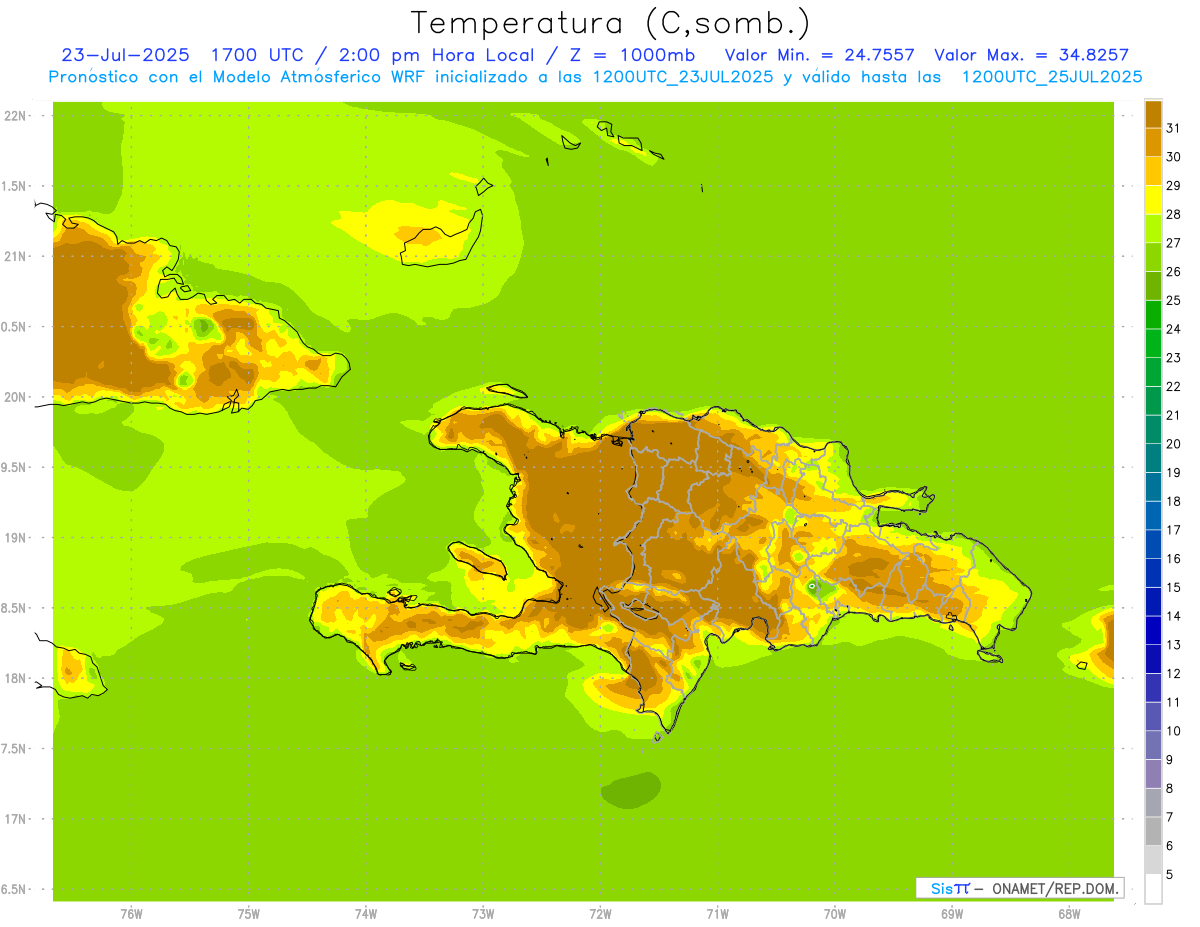Click the '71W' longitude axis label
Viewport: 1200px width, 927px height.
click(x=717, y=914)
